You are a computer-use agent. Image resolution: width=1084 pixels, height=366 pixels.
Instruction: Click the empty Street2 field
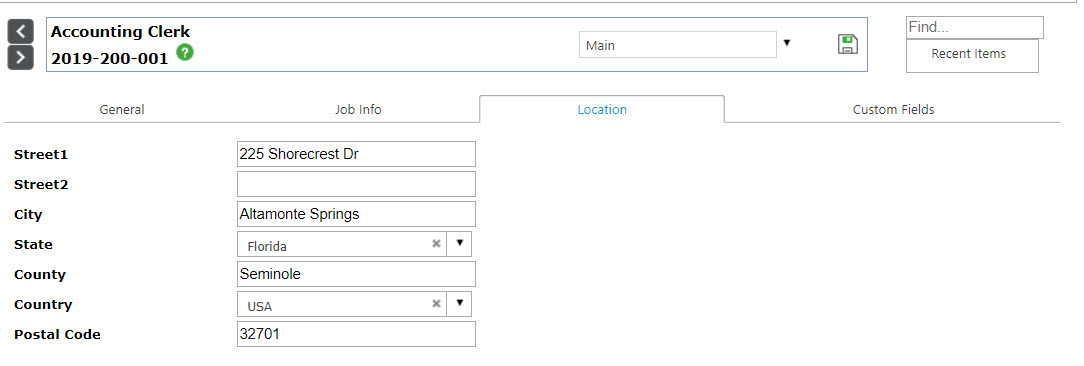356,184
